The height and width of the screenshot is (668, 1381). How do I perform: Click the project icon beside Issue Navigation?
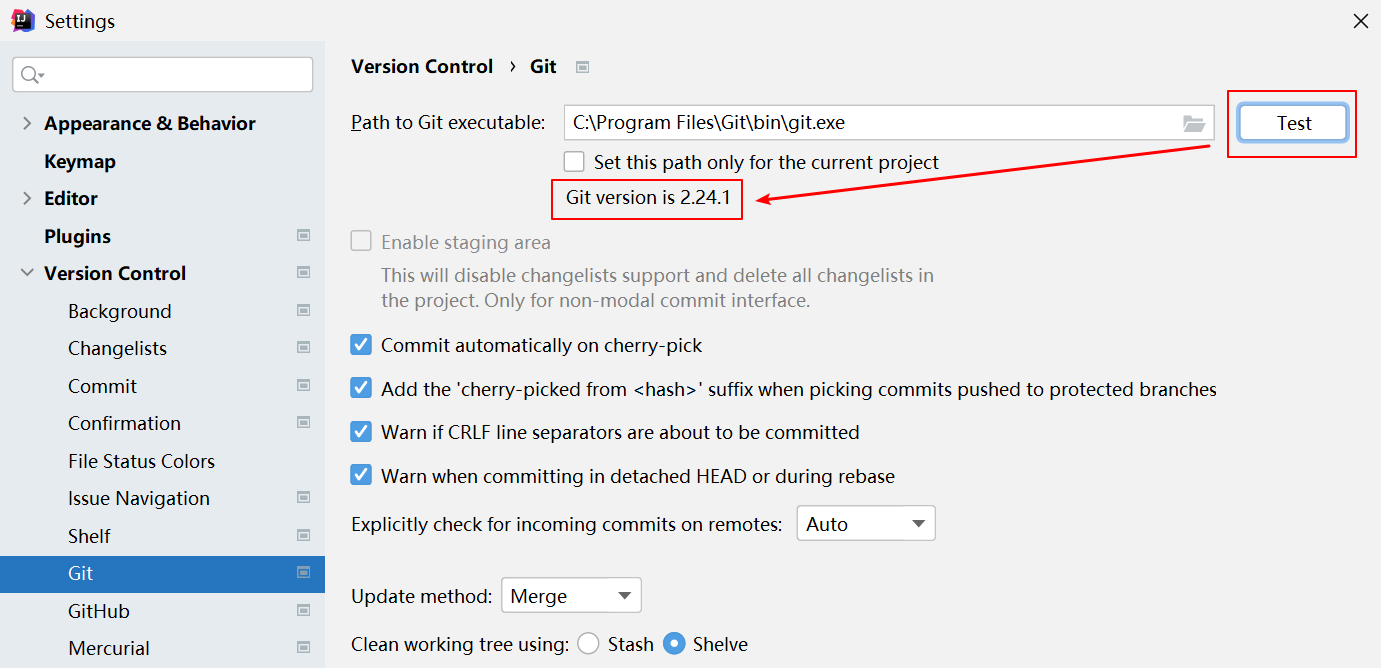(x=303, y=498)
